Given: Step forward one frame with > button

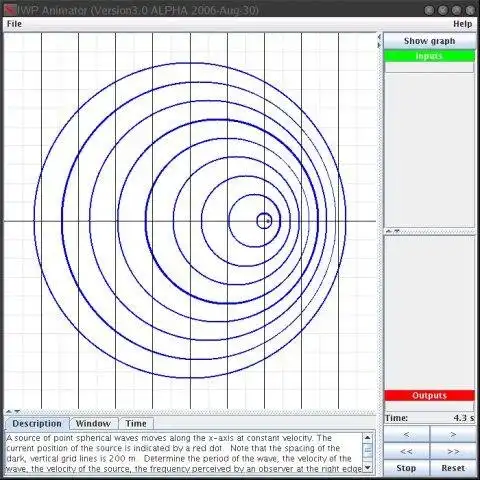Looking at the screenshot, I should pos(453,435).
